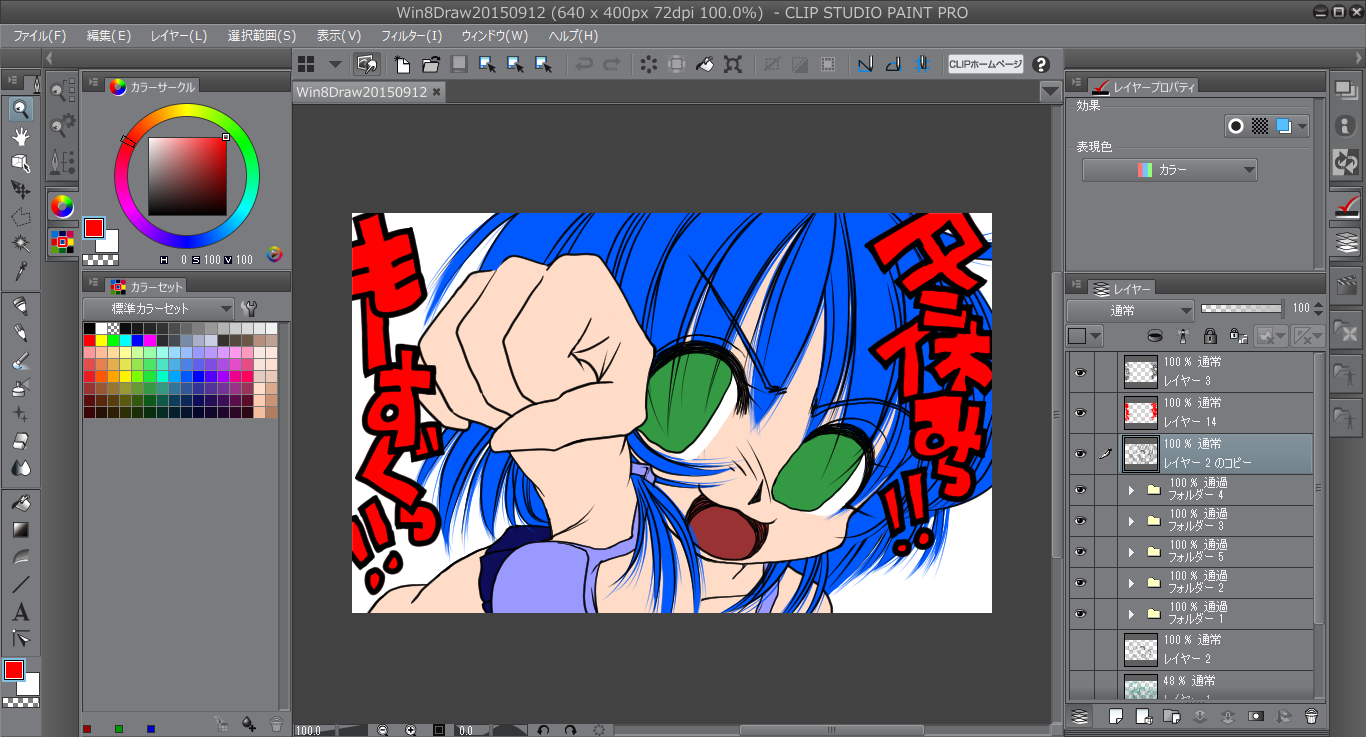Select the Auto select magic wand tool

(20, 243)
